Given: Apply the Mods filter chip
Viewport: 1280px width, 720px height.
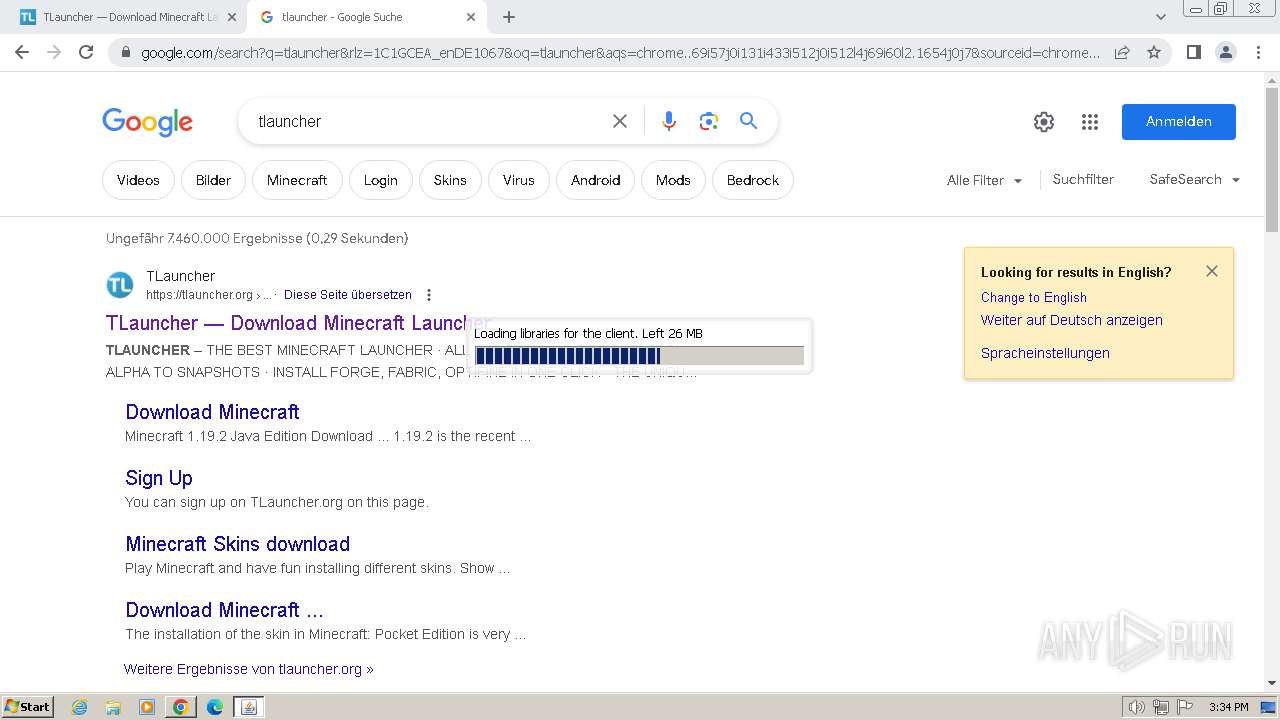Looking at the screenshot, I should (673, 180).
